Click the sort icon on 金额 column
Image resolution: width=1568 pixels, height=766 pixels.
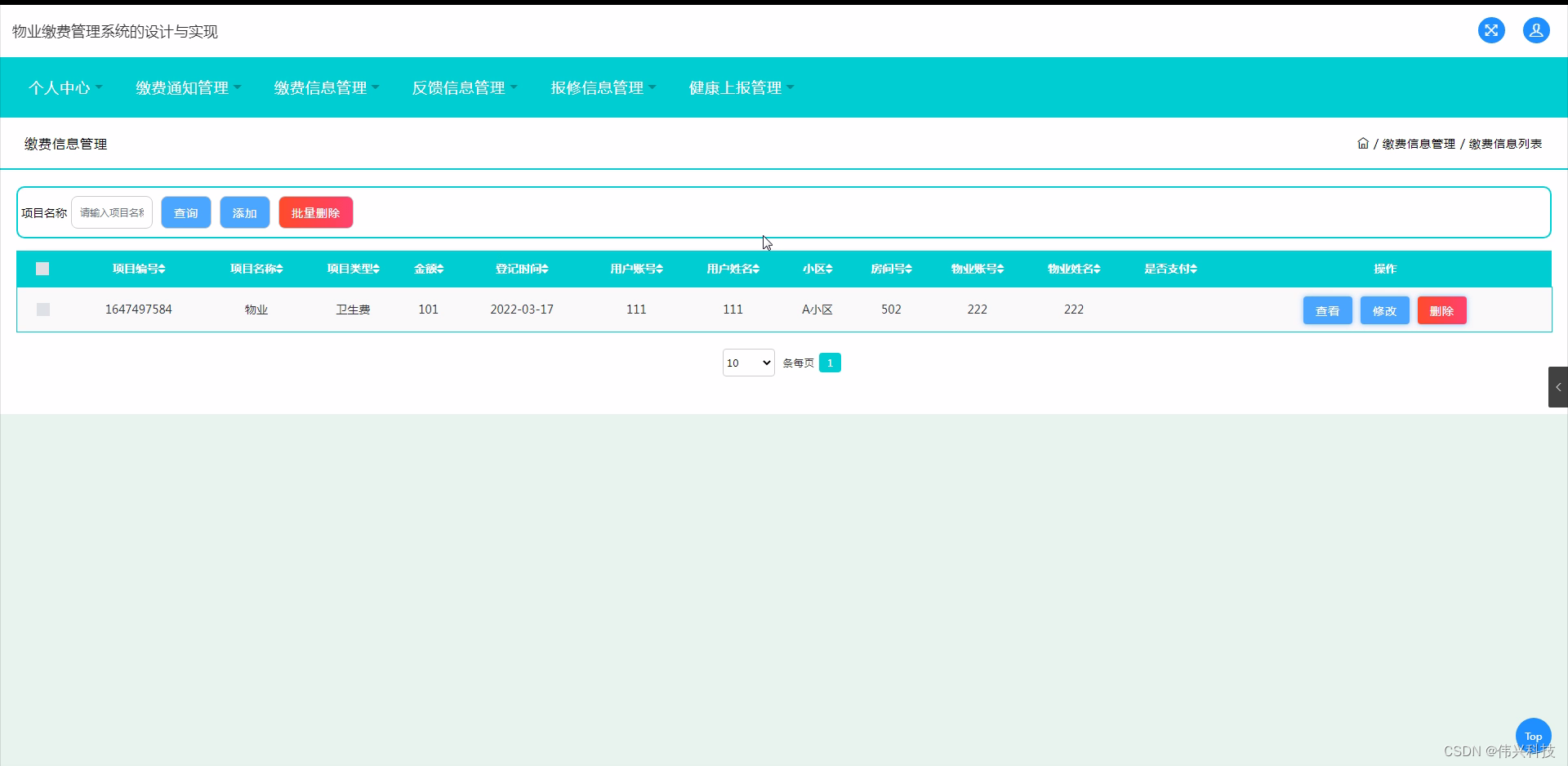(x=440, y=269)
